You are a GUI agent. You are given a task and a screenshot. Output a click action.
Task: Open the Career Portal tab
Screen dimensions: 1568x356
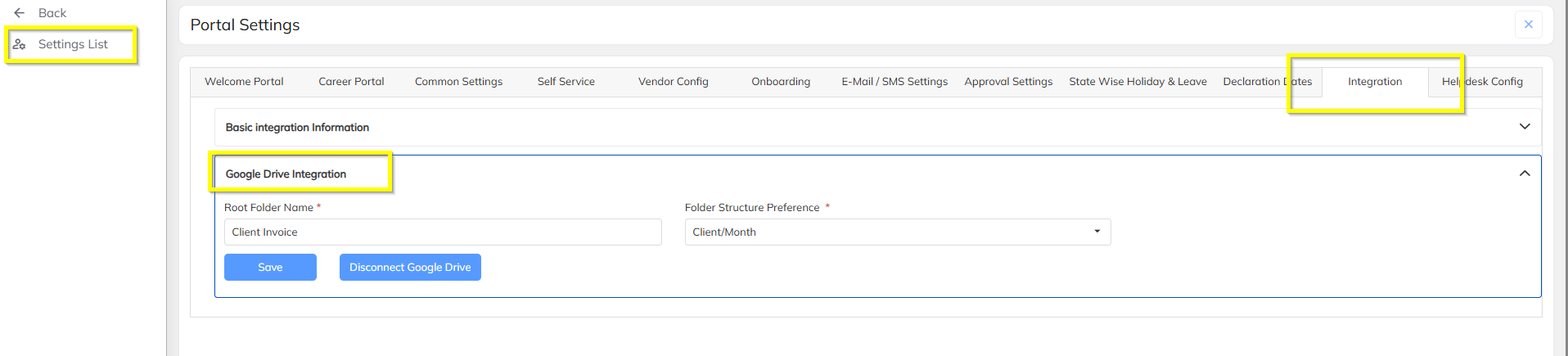(x=351, y=82)
